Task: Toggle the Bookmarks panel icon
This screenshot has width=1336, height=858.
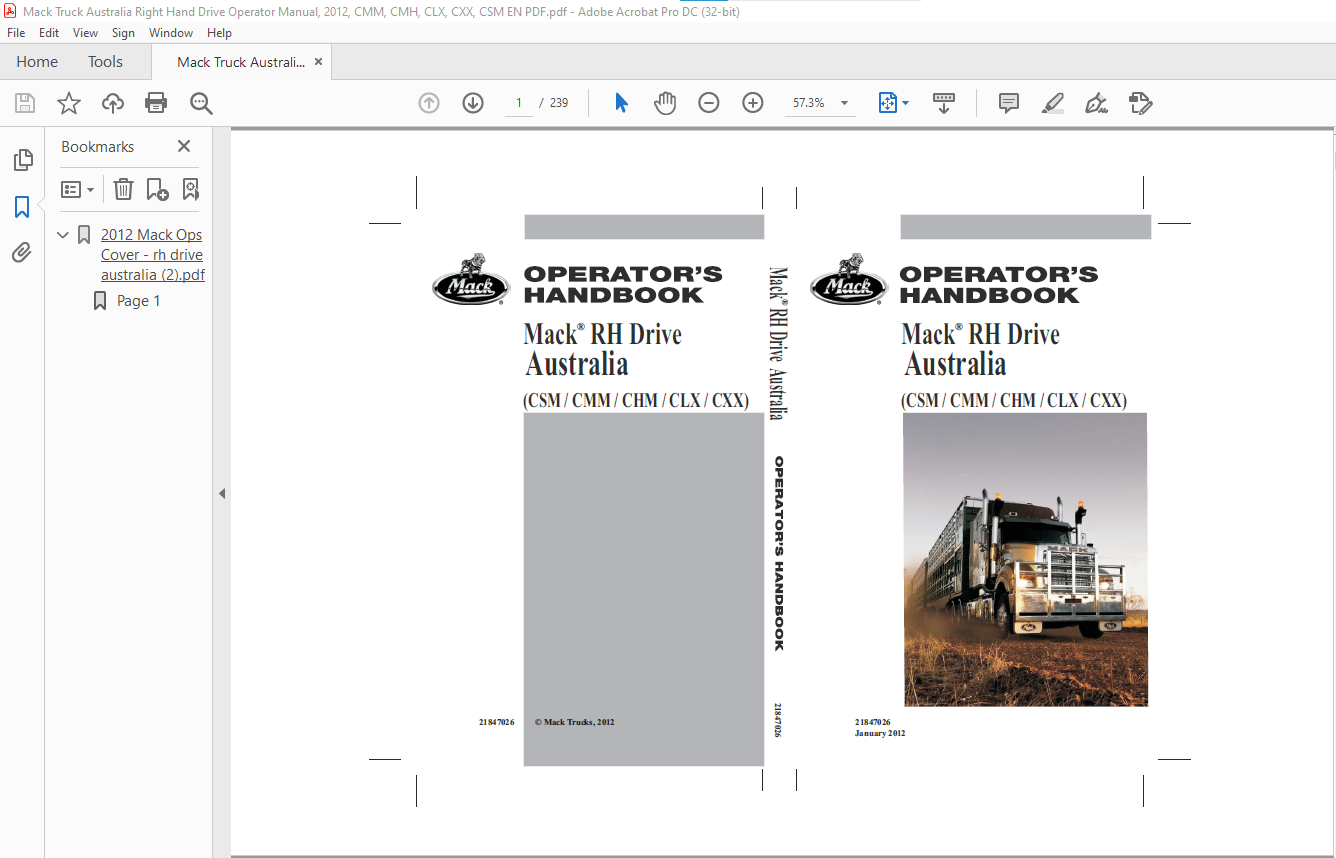Action: (22, 207)
